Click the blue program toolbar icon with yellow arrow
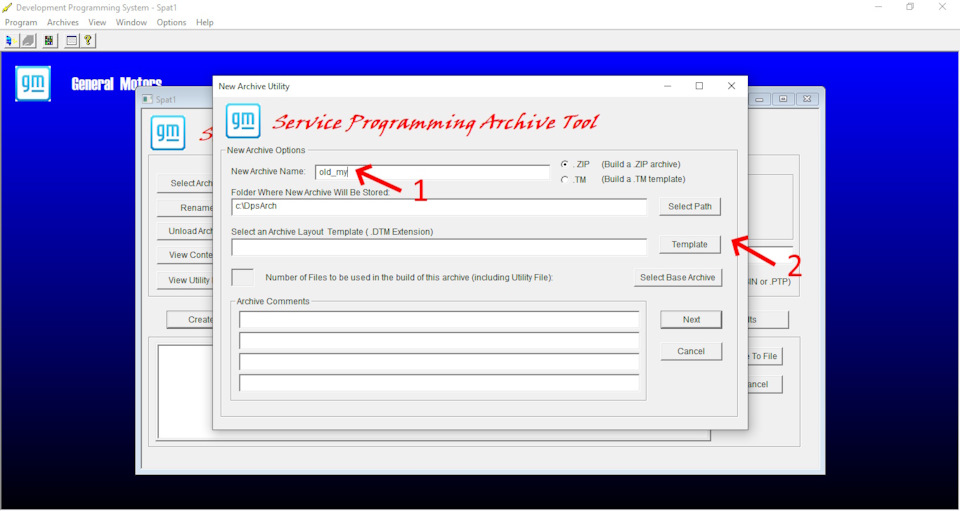Viewport: 960px width, 511px height. (10, 41)
